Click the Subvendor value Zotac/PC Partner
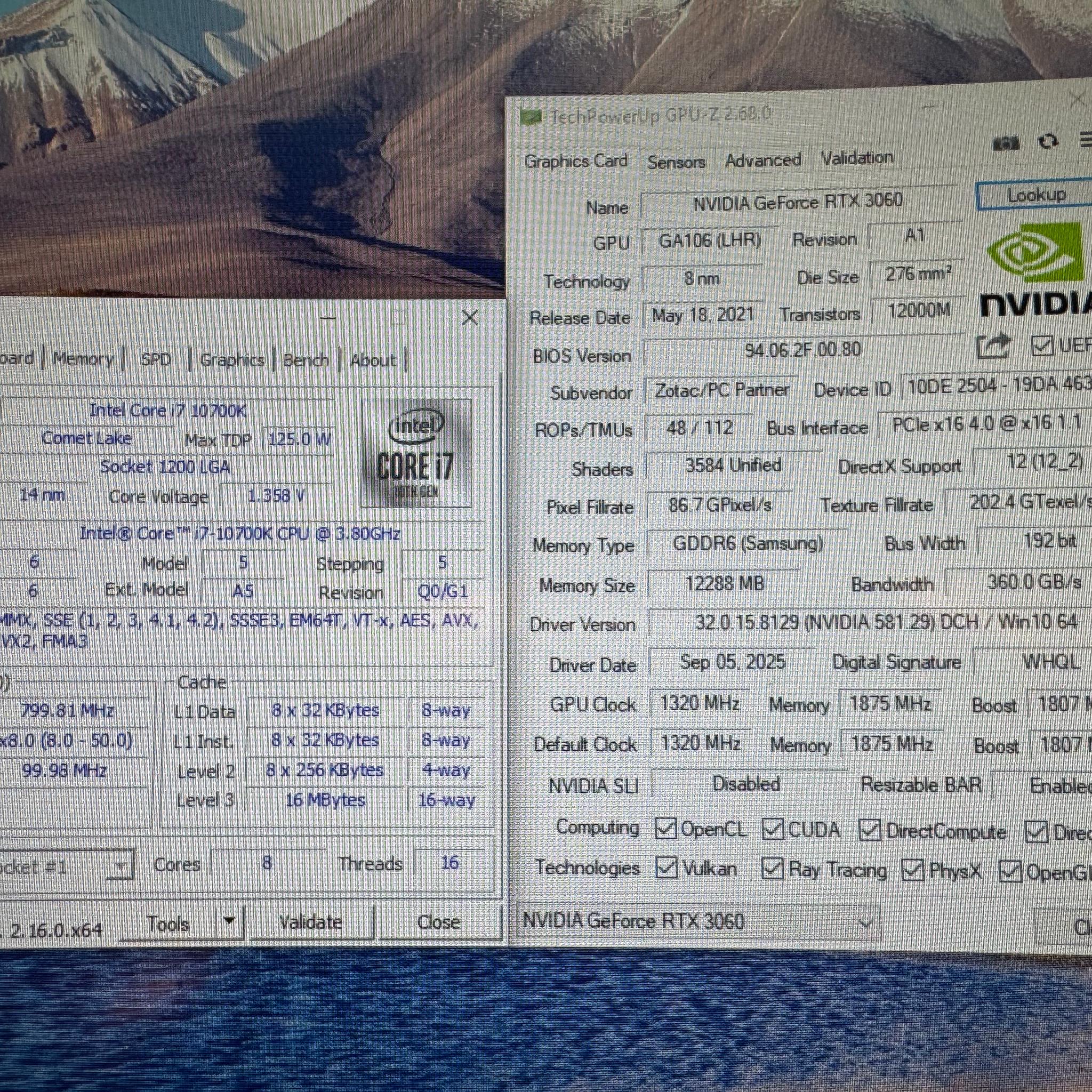 [721, 390]
